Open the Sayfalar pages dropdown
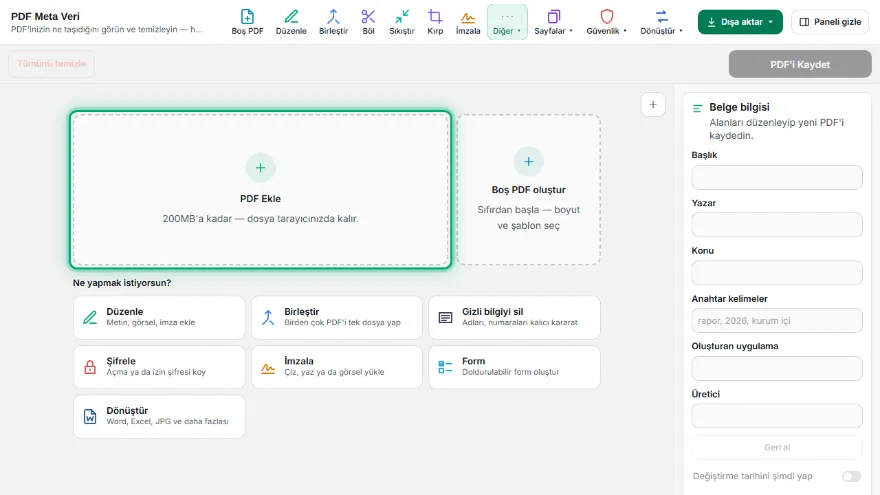The image size is (880, 495). 553,22
